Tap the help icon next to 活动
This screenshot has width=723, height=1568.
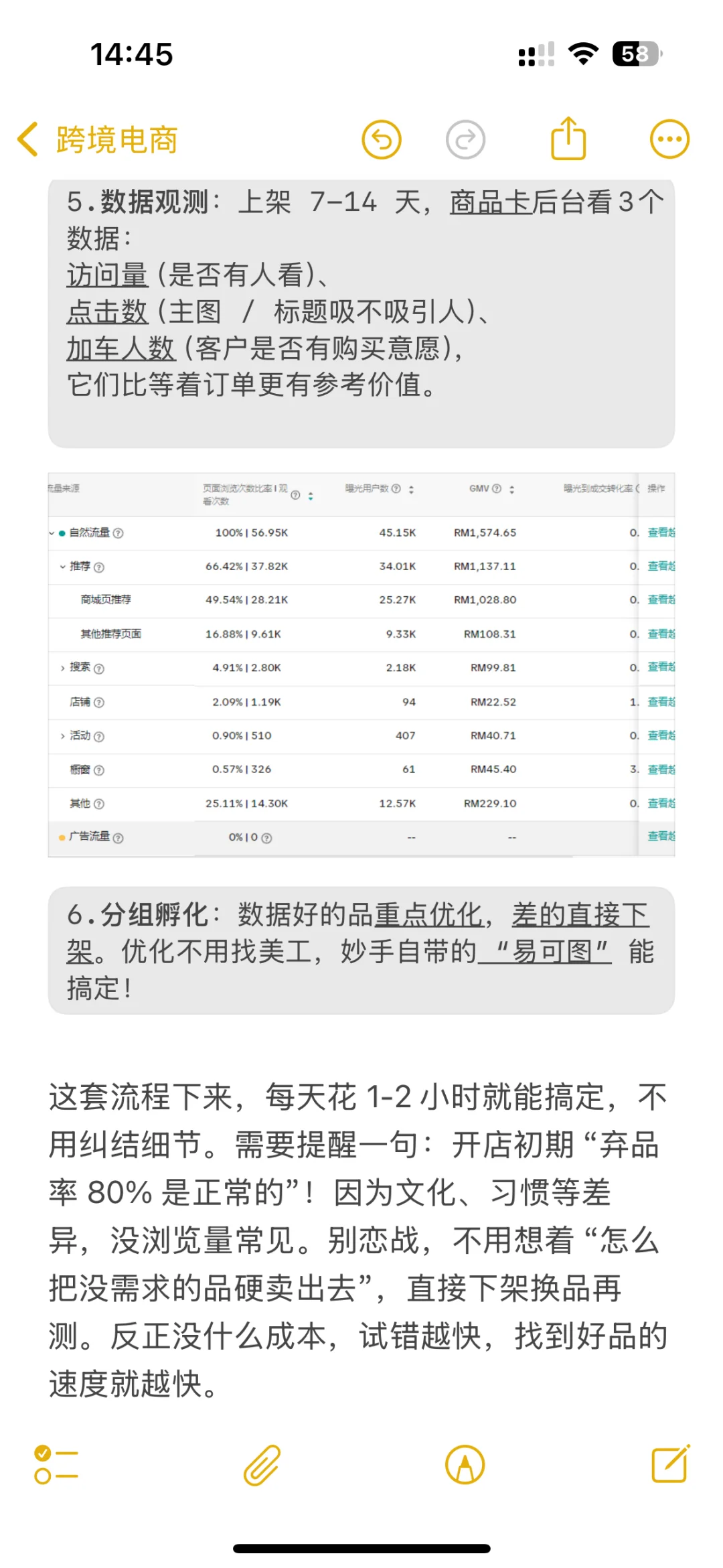(x=99, y=737)
